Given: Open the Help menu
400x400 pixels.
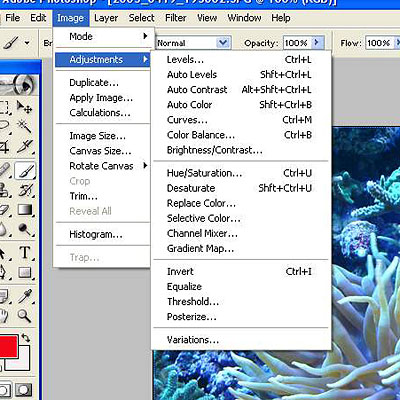Looking at the screenshot, I should tap(281, 18).
